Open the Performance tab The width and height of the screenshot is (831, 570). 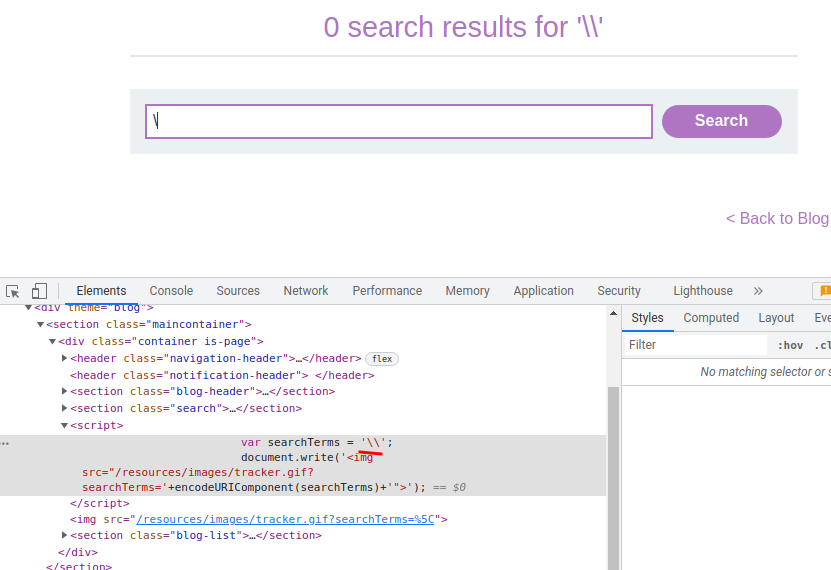point(387,291)
